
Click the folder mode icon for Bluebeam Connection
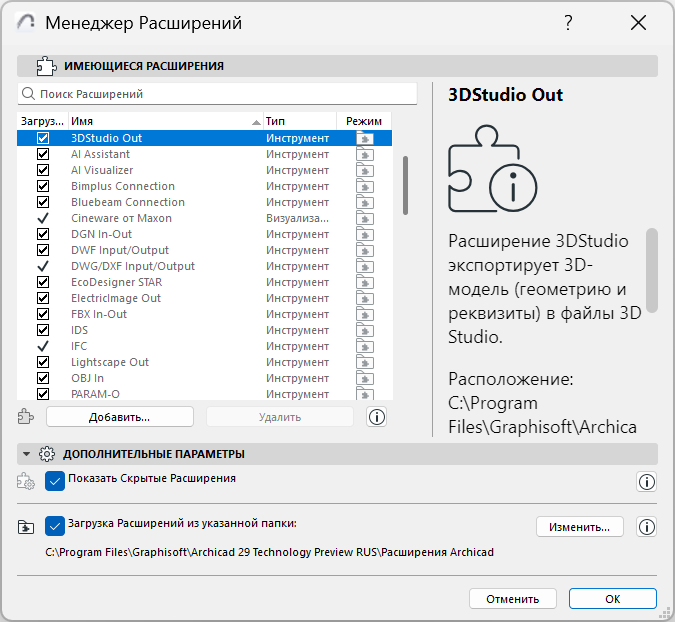[365, 202]
